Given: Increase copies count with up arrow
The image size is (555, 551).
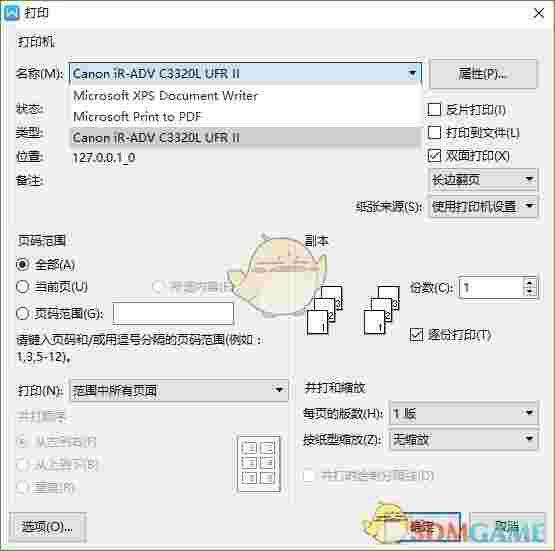Looking at the screenshot, I should point(529,283).
